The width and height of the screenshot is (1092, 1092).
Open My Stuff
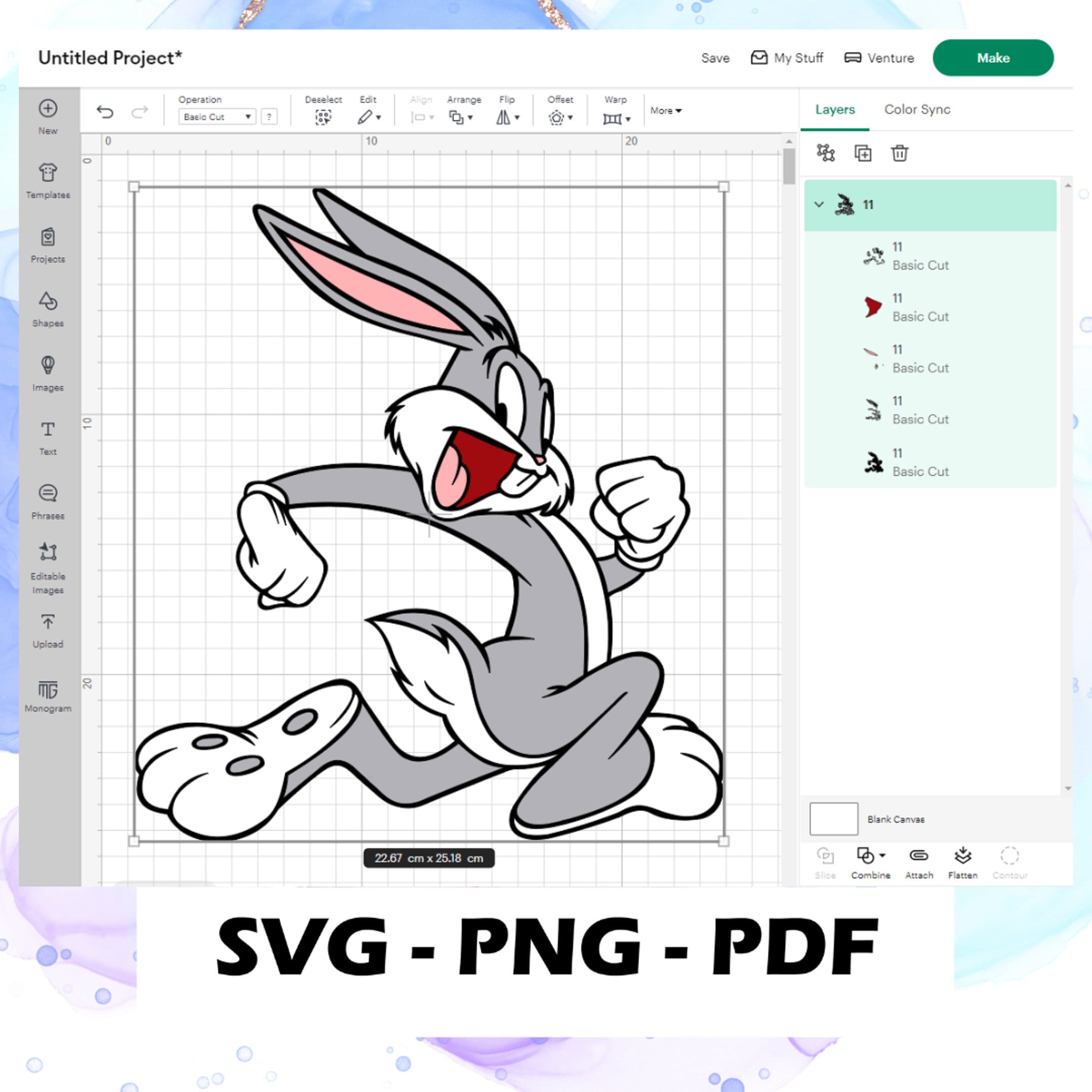pos(787,58)
